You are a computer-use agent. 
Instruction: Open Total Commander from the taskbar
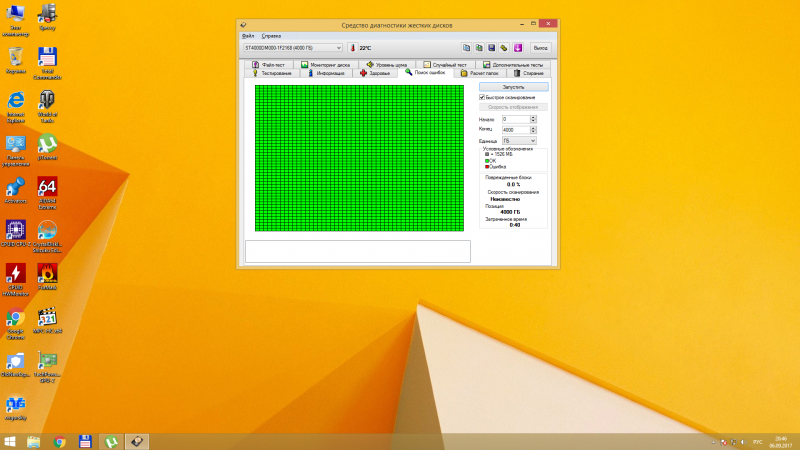[x=85, y=442]
